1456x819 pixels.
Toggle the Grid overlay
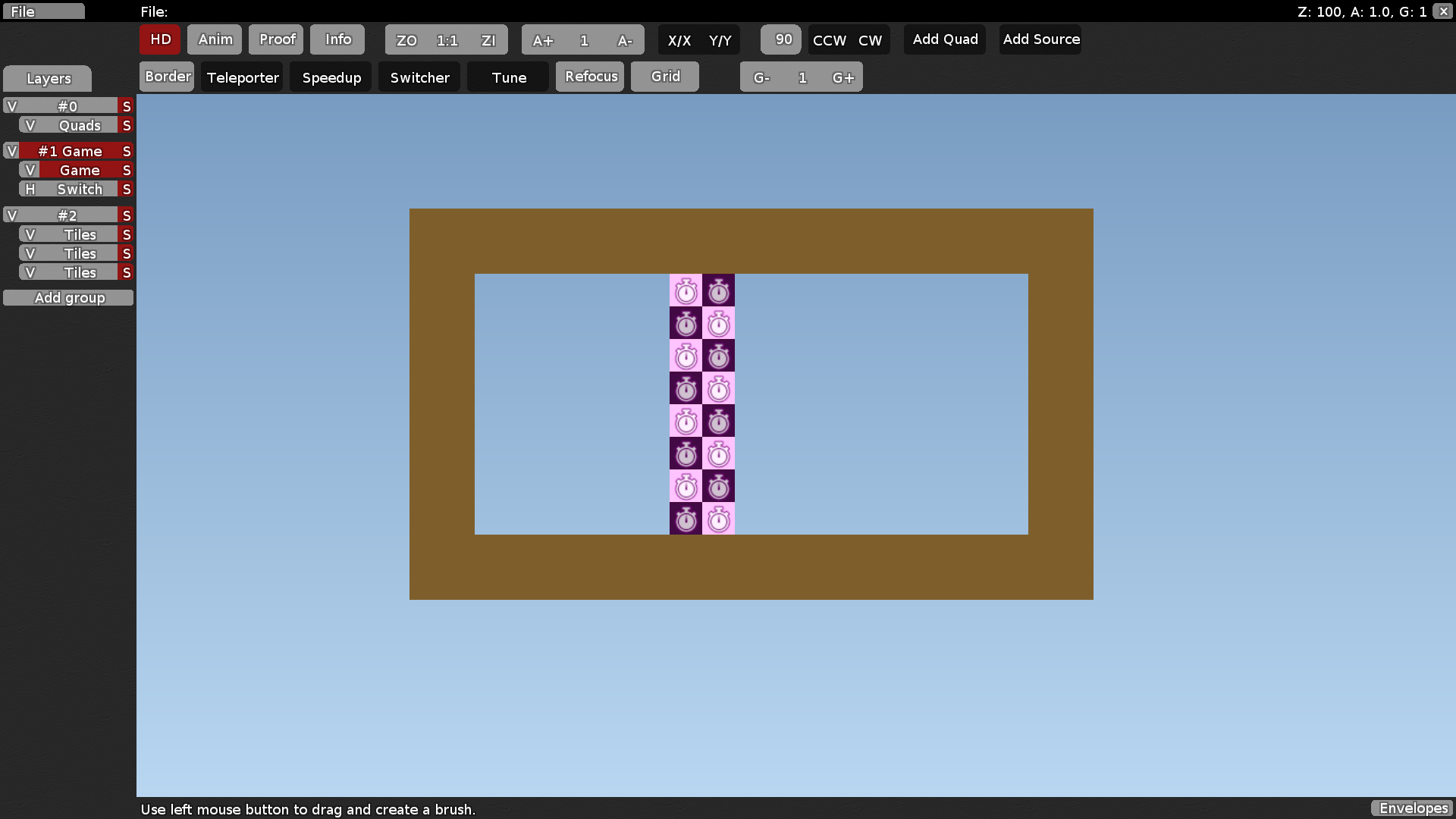pos(664,76)
